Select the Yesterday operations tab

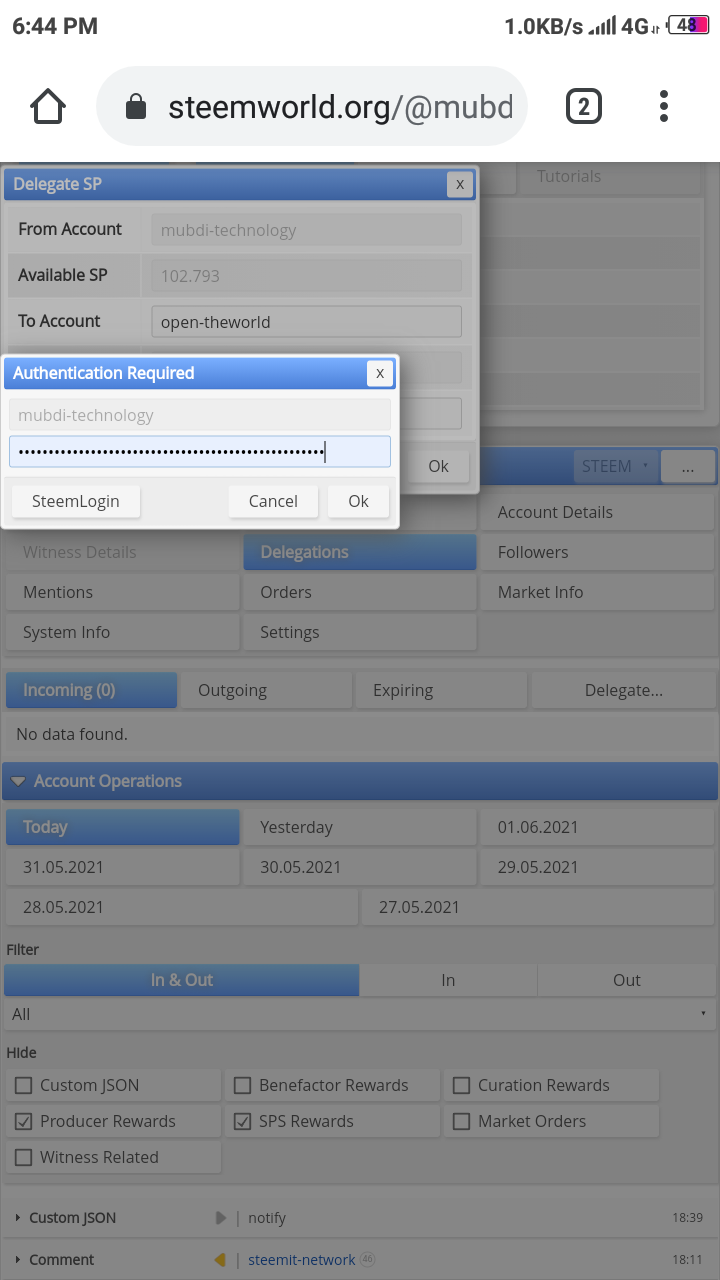[x=360, y=827]
